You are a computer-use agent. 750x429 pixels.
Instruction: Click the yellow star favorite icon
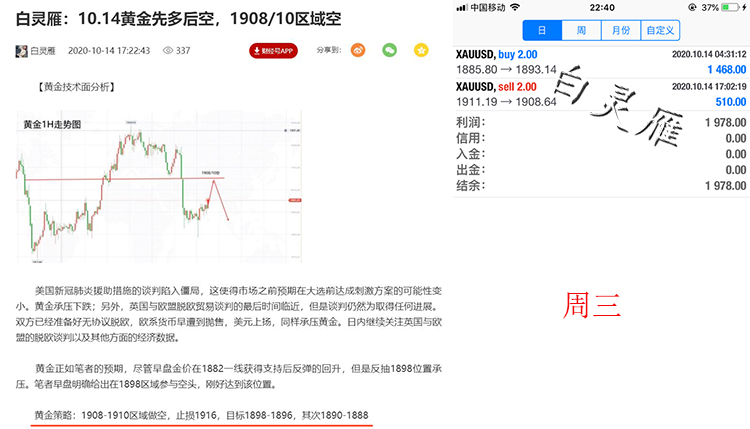coord(422,49)
